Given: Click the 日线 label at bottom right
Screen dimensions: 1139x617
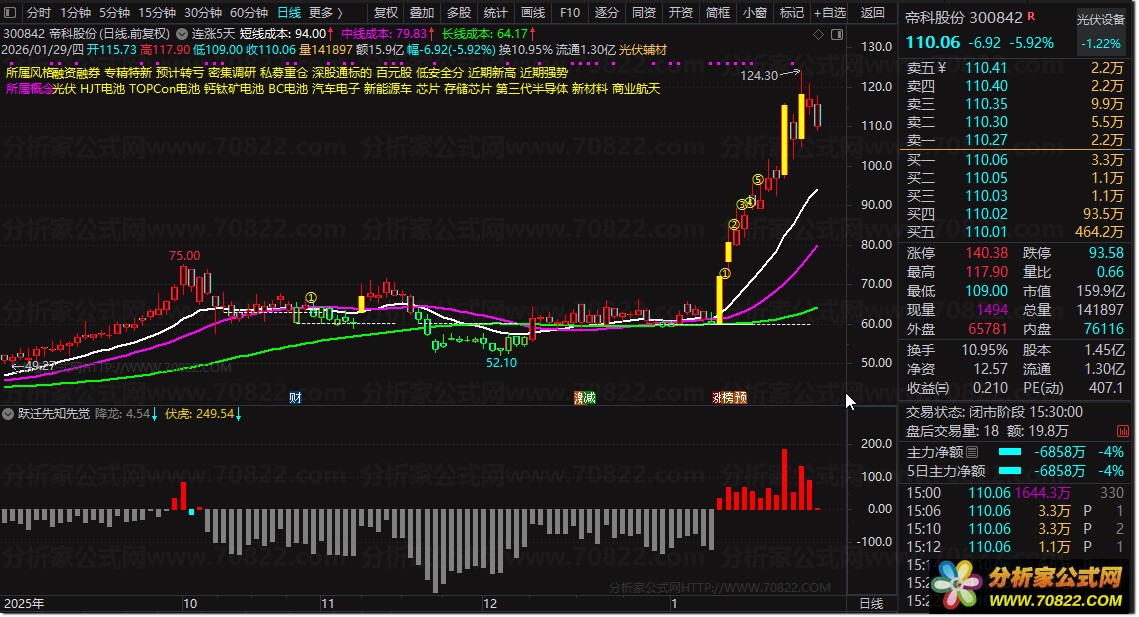Looking at the screenshot, I should [x=871, y=603].
